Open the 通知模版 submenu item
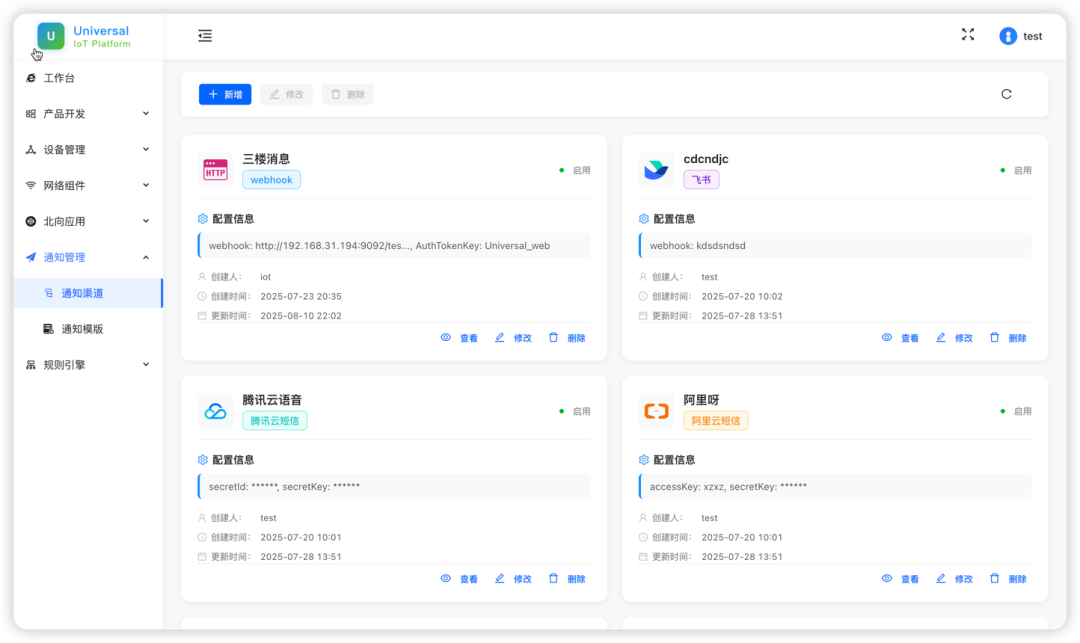Screen dimensions: 1080x643 82,329
